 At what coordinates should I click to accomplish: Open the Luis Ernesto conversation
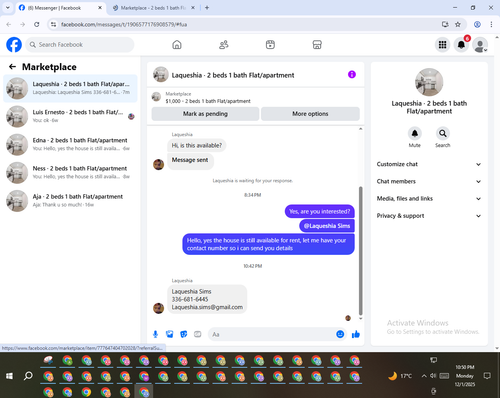[x=70, y=116]
